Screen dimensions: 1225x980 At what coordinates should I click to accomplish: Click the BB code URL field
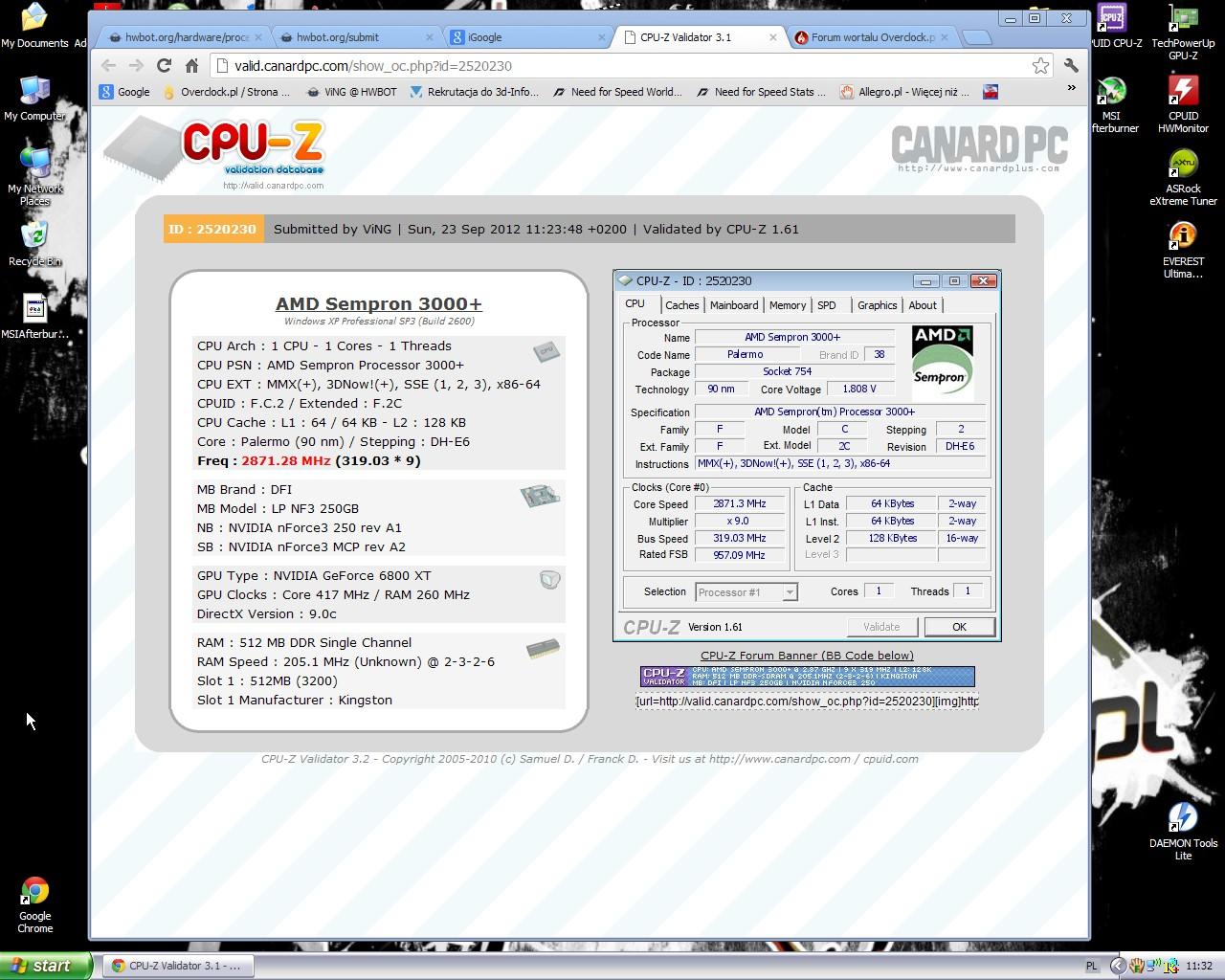tap(807, 701)
